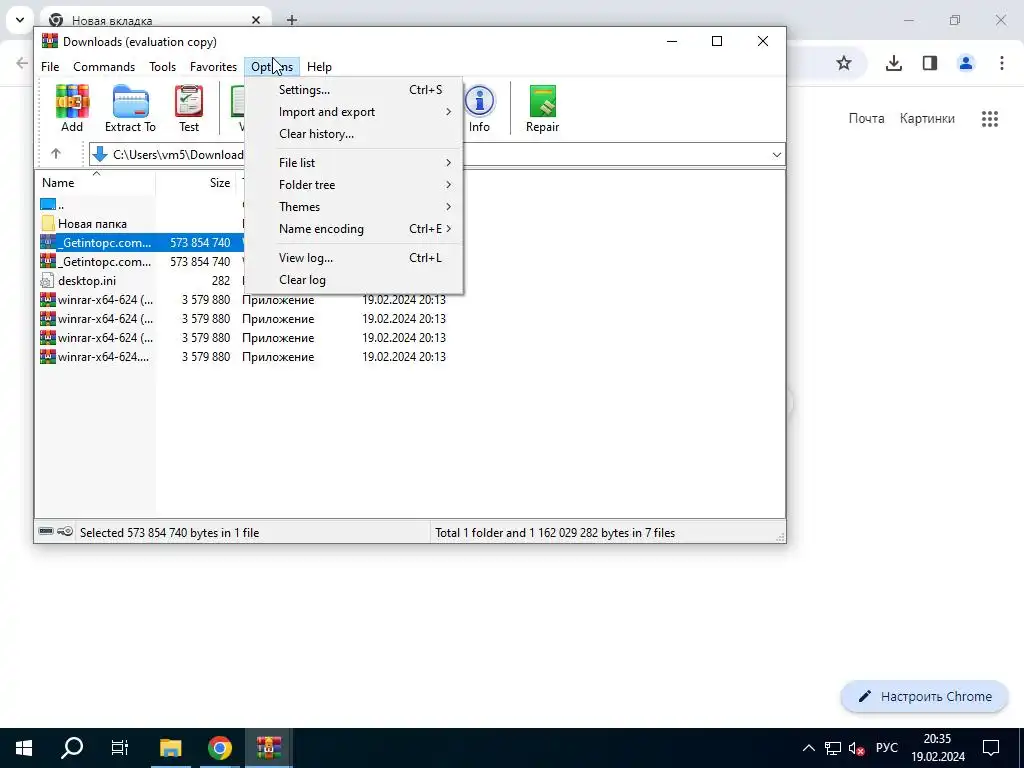This screenshot has width=1024, height=768.
Task: Switch input language РУС indicator
Action: pyautogui.click(x=887, y=748)
